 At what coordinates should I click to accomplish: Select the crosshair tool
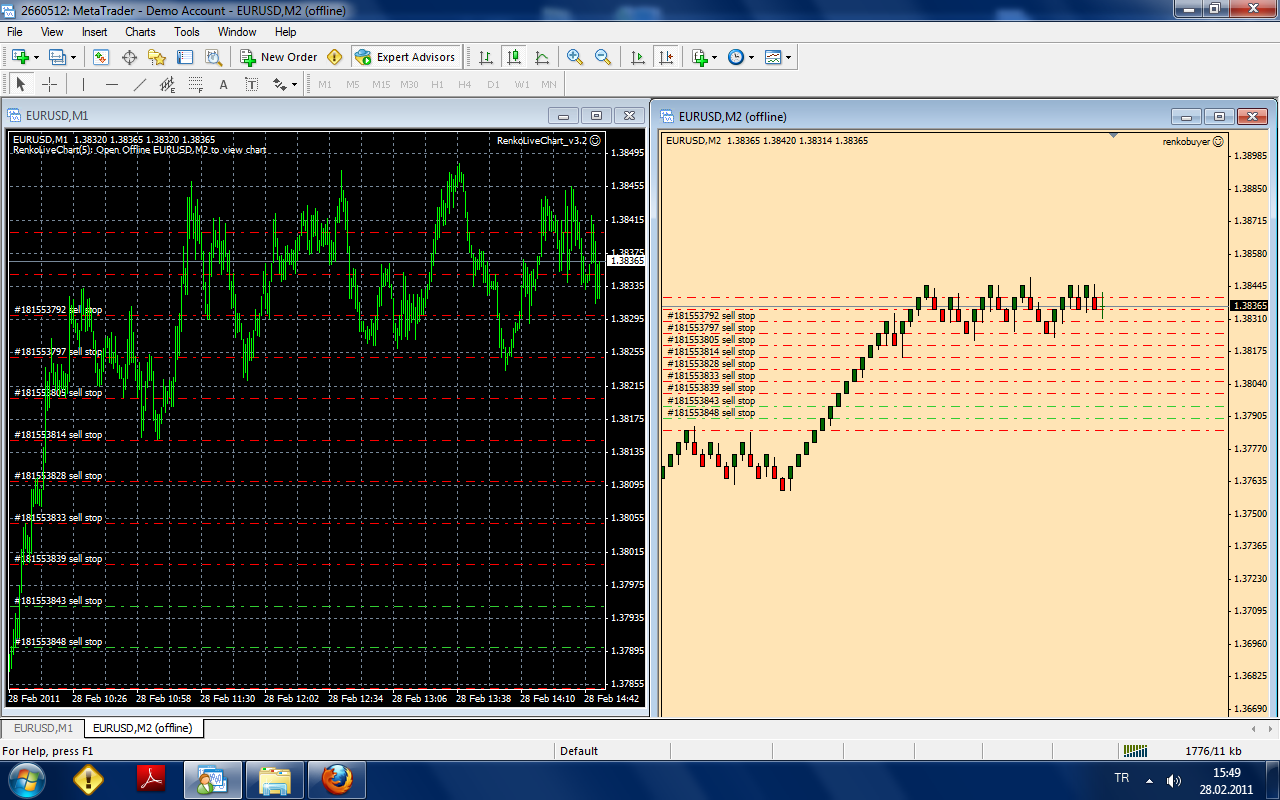(x=49, y=85)
